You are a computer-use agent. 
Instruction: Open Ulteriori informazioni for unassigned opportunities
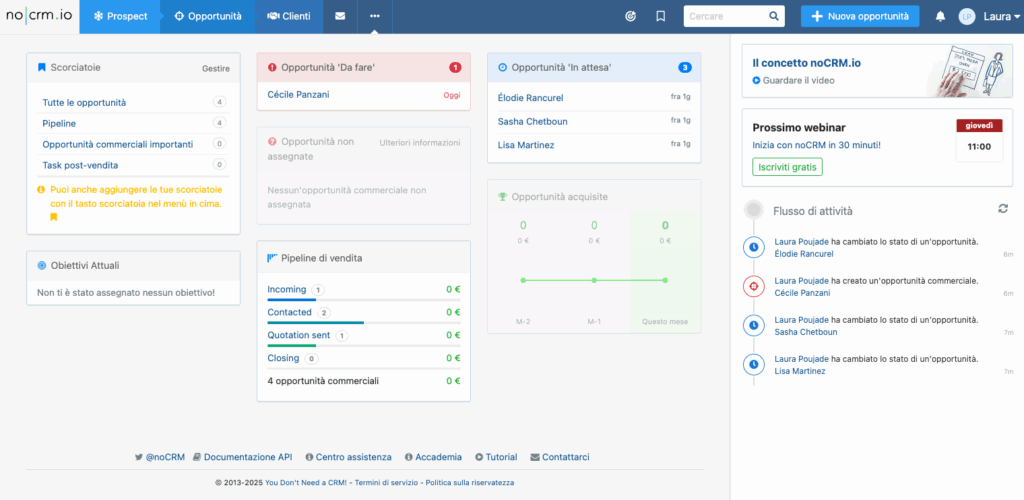[x=420, y=142]
